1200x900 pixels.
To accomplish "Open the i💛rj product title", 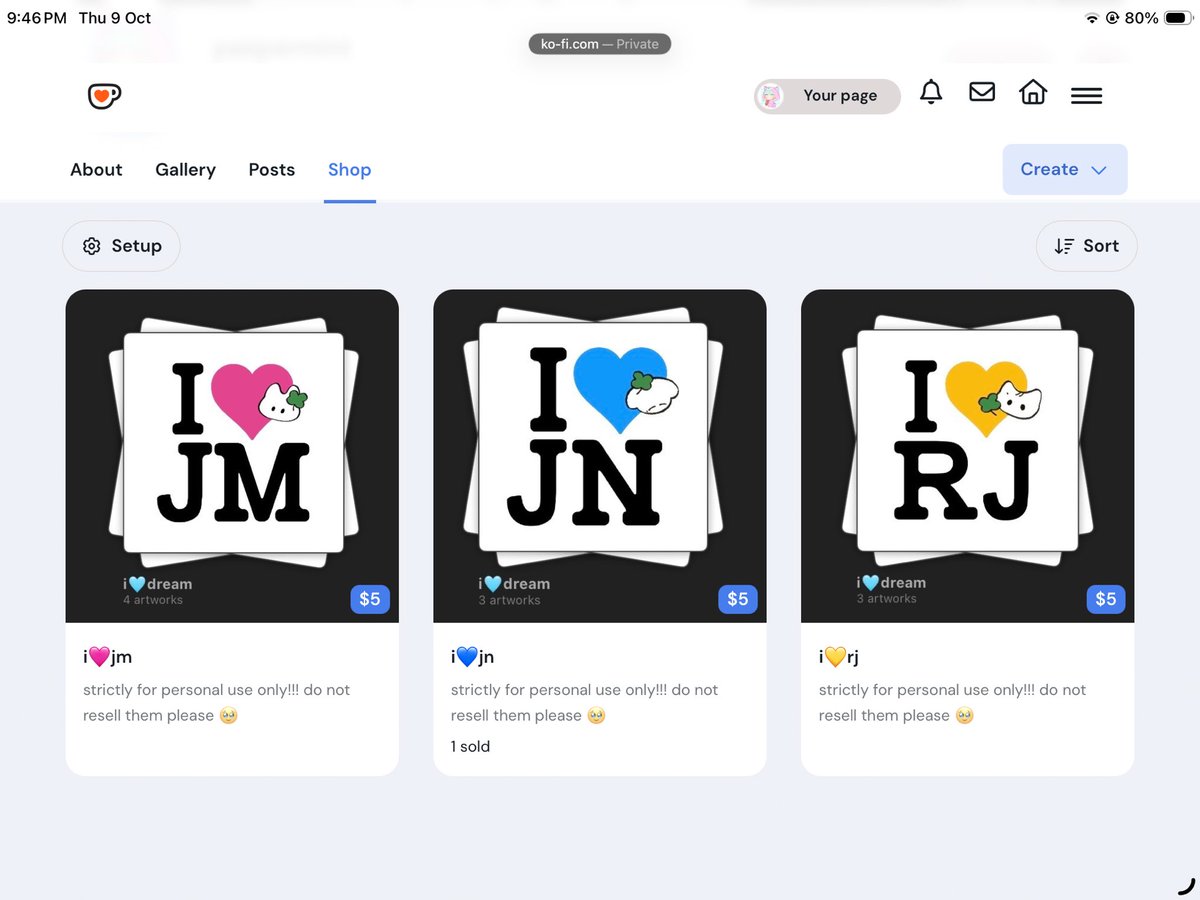I will pyautogui.click(x=839, y=657).
